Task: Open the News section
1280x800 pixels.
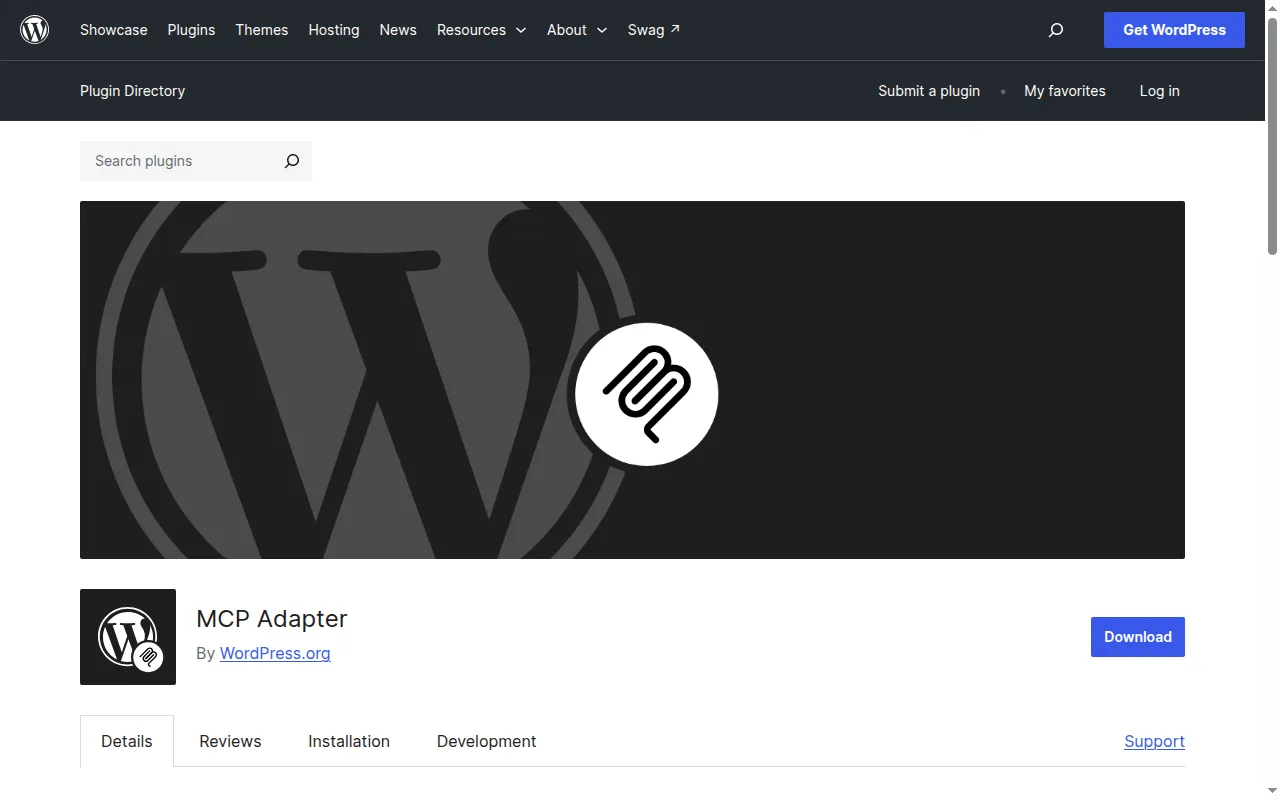Action: [398, 30]
